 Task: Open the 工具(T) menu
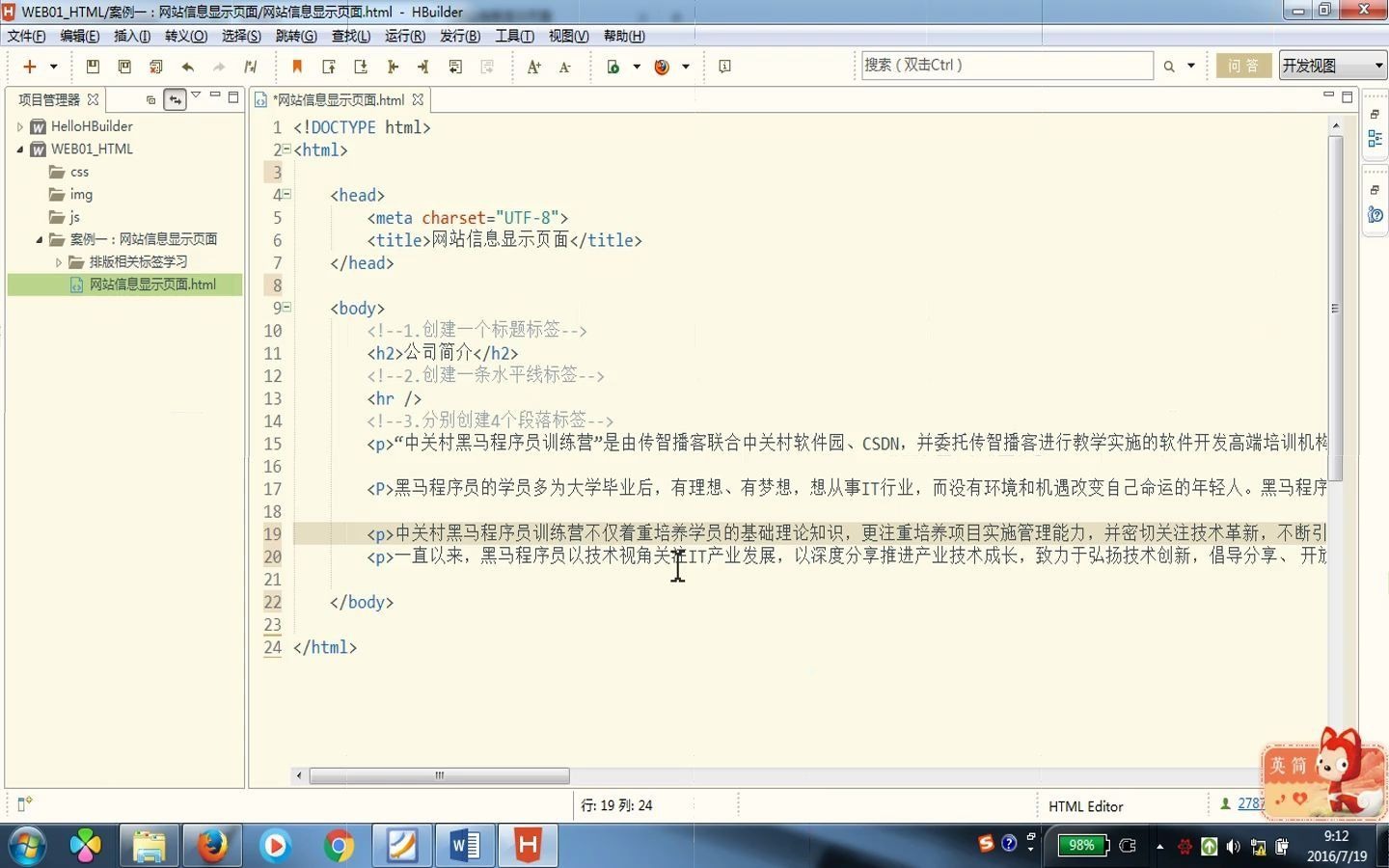click(x=514, y=36)
